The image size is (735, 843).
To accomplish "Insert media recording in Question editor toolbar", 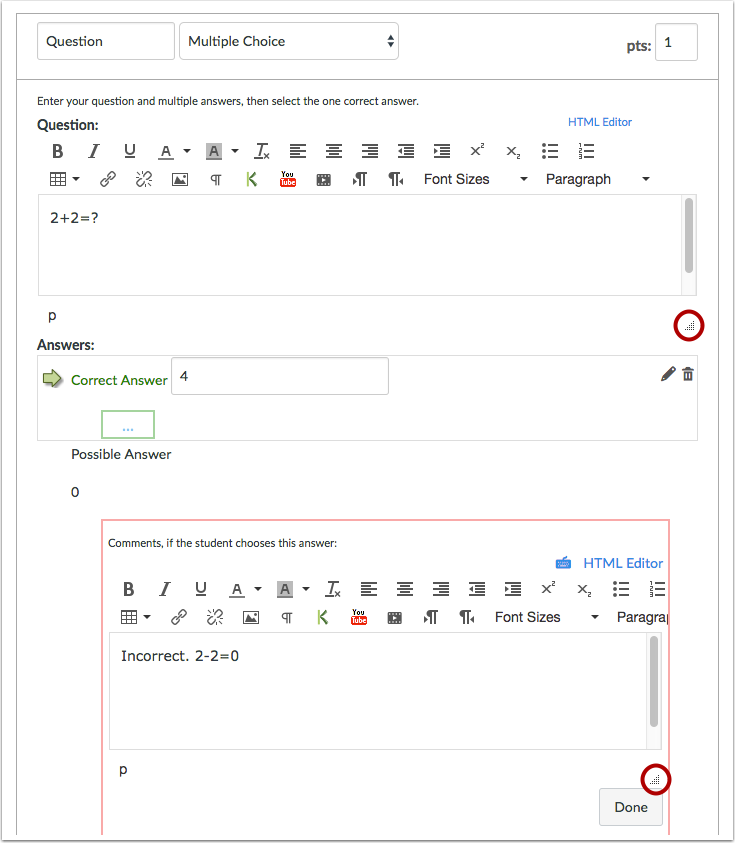I will [x=324, y=180].
